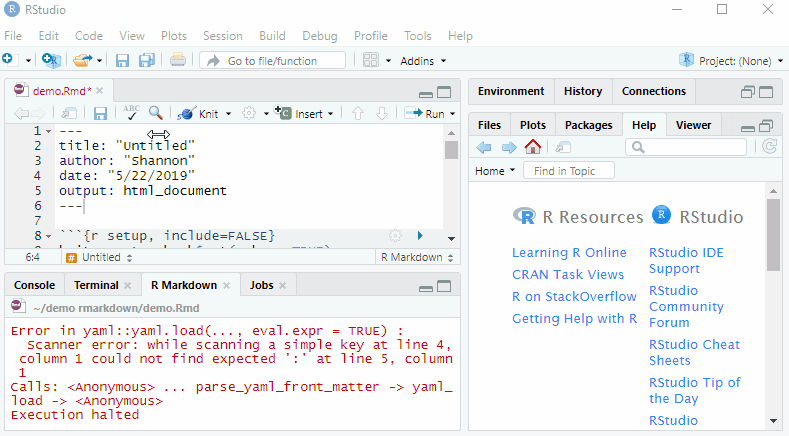The image size is (789, 436).
Task: Switch to the Console tab
Action: point(34,285)
